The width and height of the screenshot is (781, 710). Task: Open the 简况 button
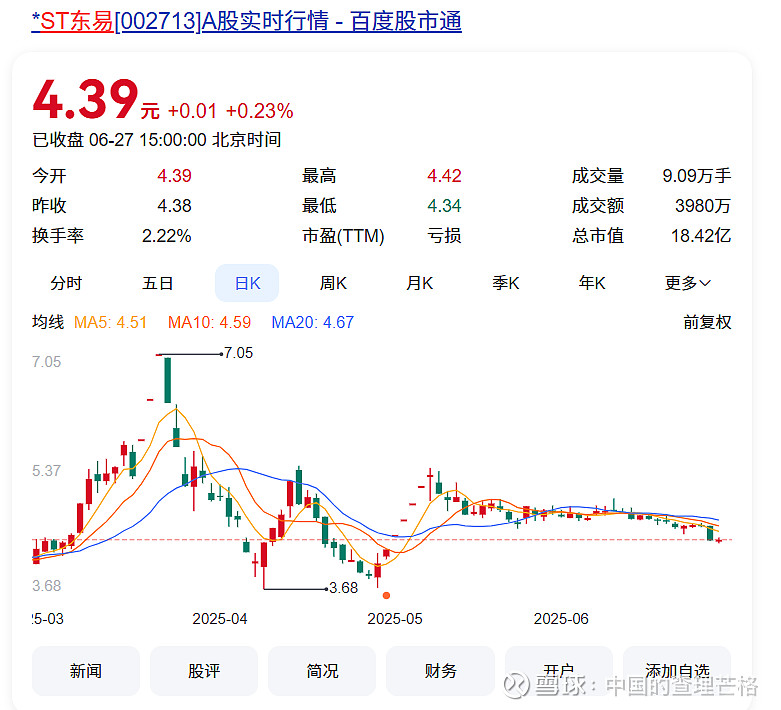(322, 671)
